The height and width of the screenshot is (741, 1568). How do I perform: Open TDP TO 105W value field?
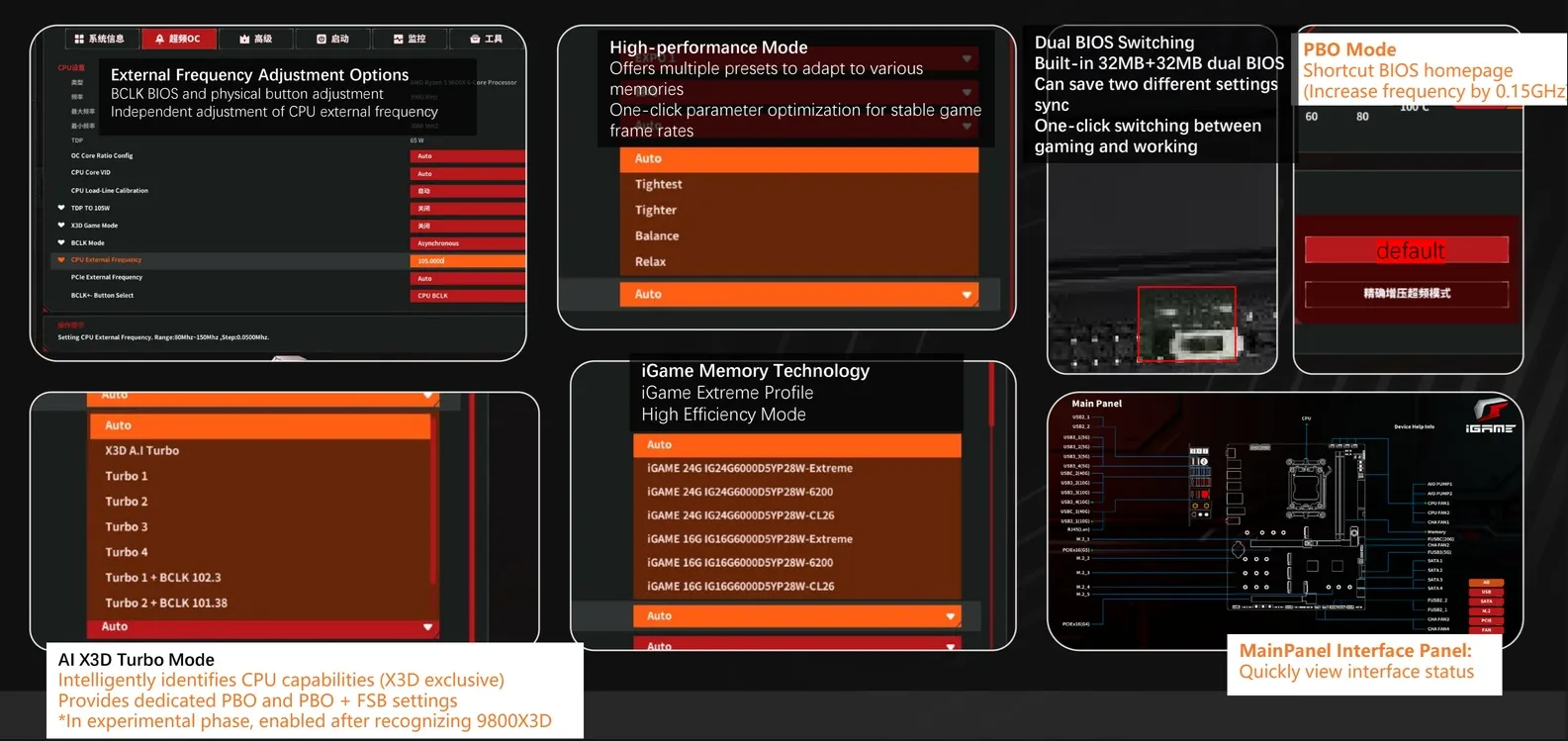[467, 208]
